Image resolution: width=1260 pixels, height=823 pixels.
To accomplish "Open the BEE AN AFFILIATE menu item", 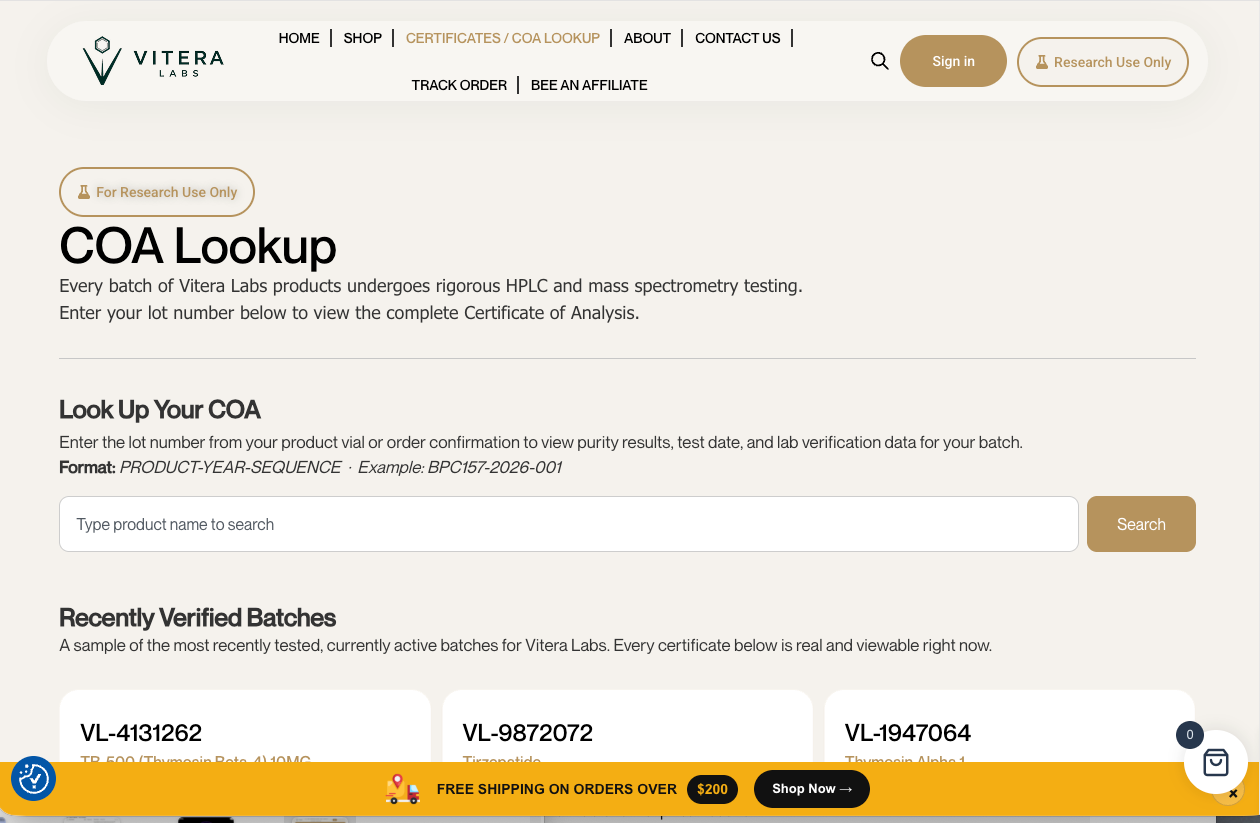I will [589, 85].
